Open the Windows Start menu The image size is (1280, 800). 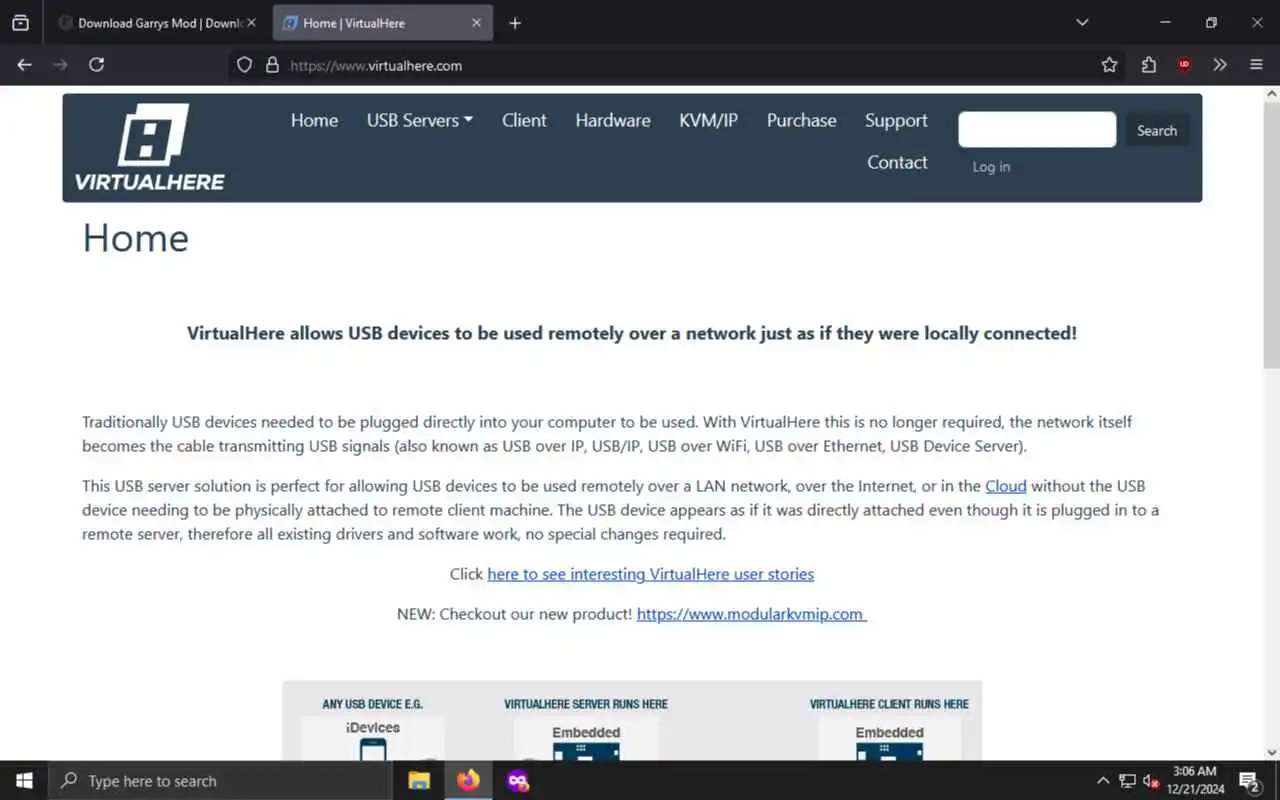tap(24, 781)
